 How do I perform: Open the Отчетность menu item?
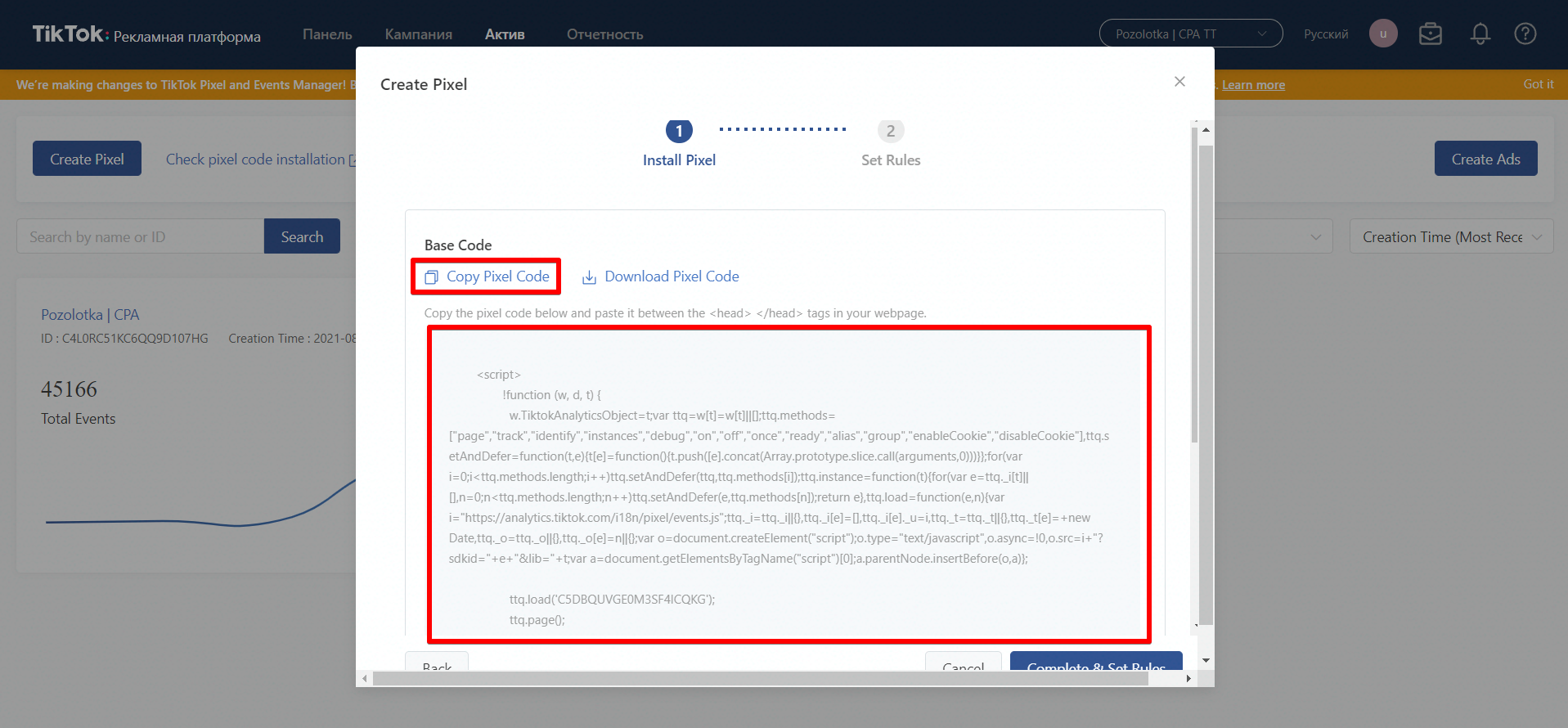point(604,34)
